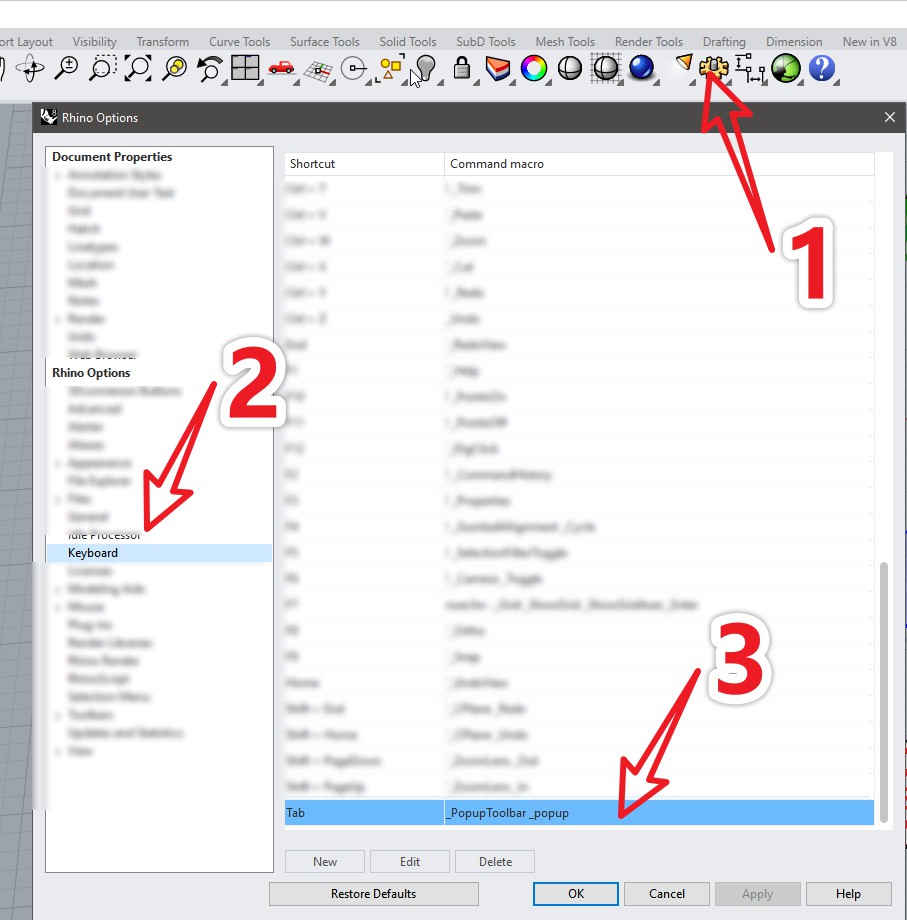The height and width of the screenshot is (920, 907).
Task: Click the circle-with-point icon
Action: 354,69
